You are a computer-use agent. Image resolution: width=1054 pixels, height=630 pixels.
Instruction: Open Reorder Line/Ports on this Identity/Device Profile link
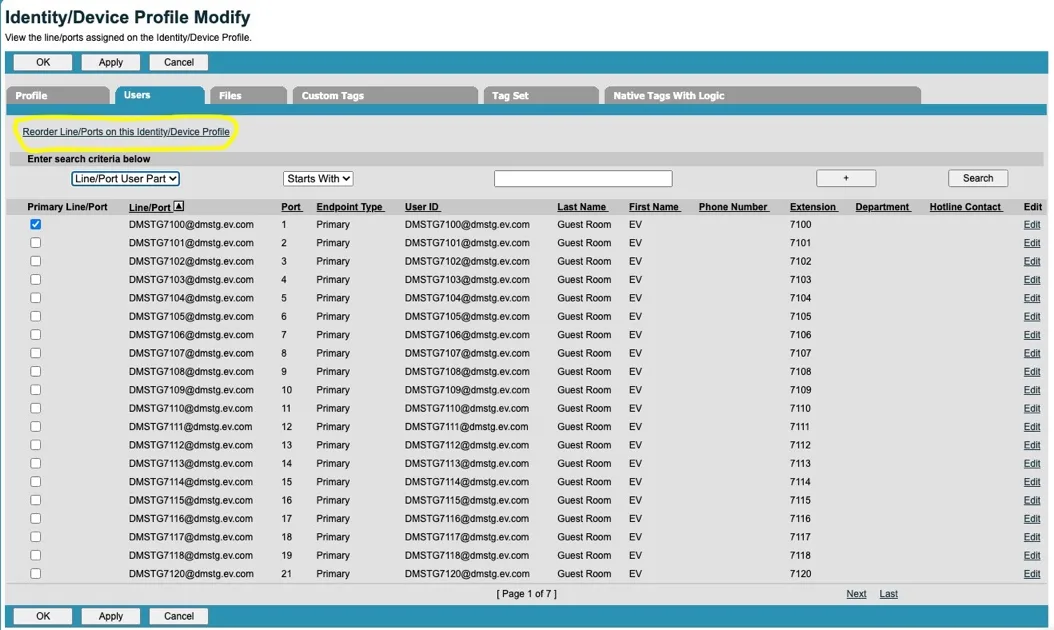tap(126, 132)
